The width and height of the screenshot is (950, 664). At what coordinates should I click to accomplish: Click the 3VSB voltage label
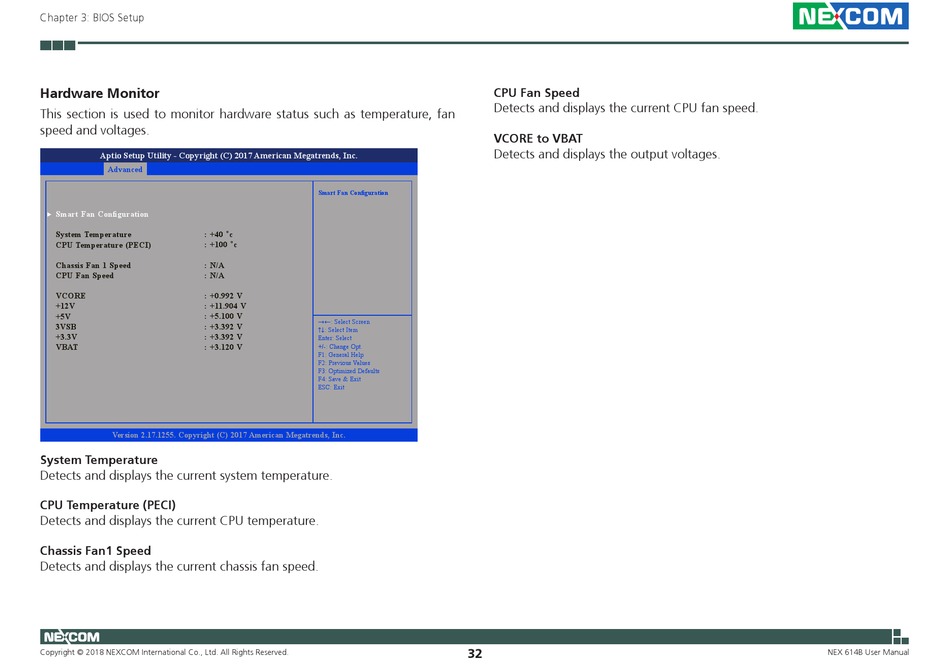point(65,327)
